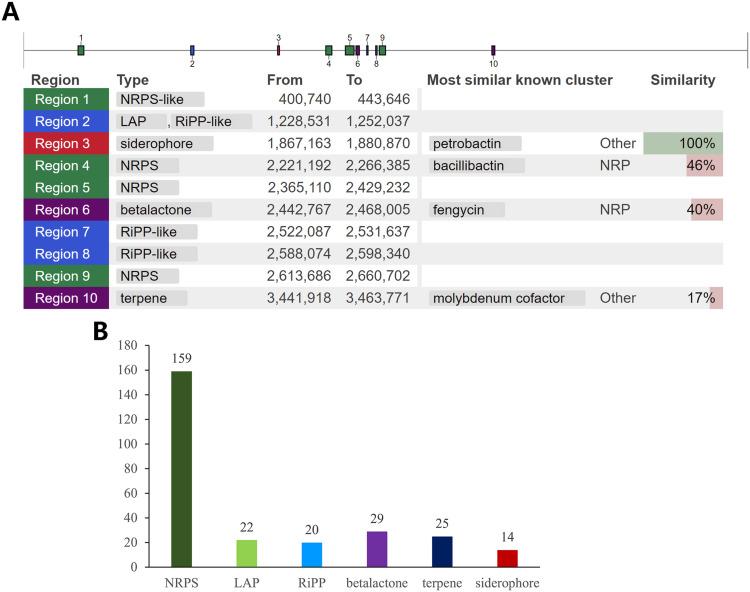
Task: Click genome map marker for region 2
Action: click(x=192, y=50)
